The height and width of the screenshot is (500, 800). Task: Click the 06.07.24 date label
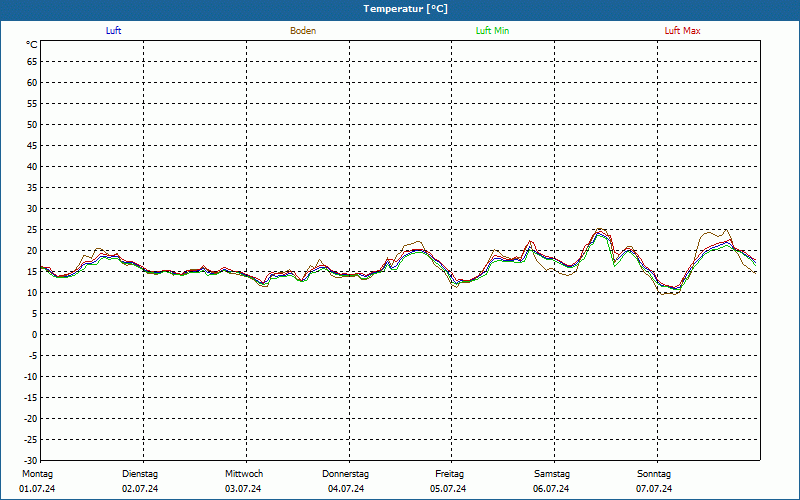point(551,489)
